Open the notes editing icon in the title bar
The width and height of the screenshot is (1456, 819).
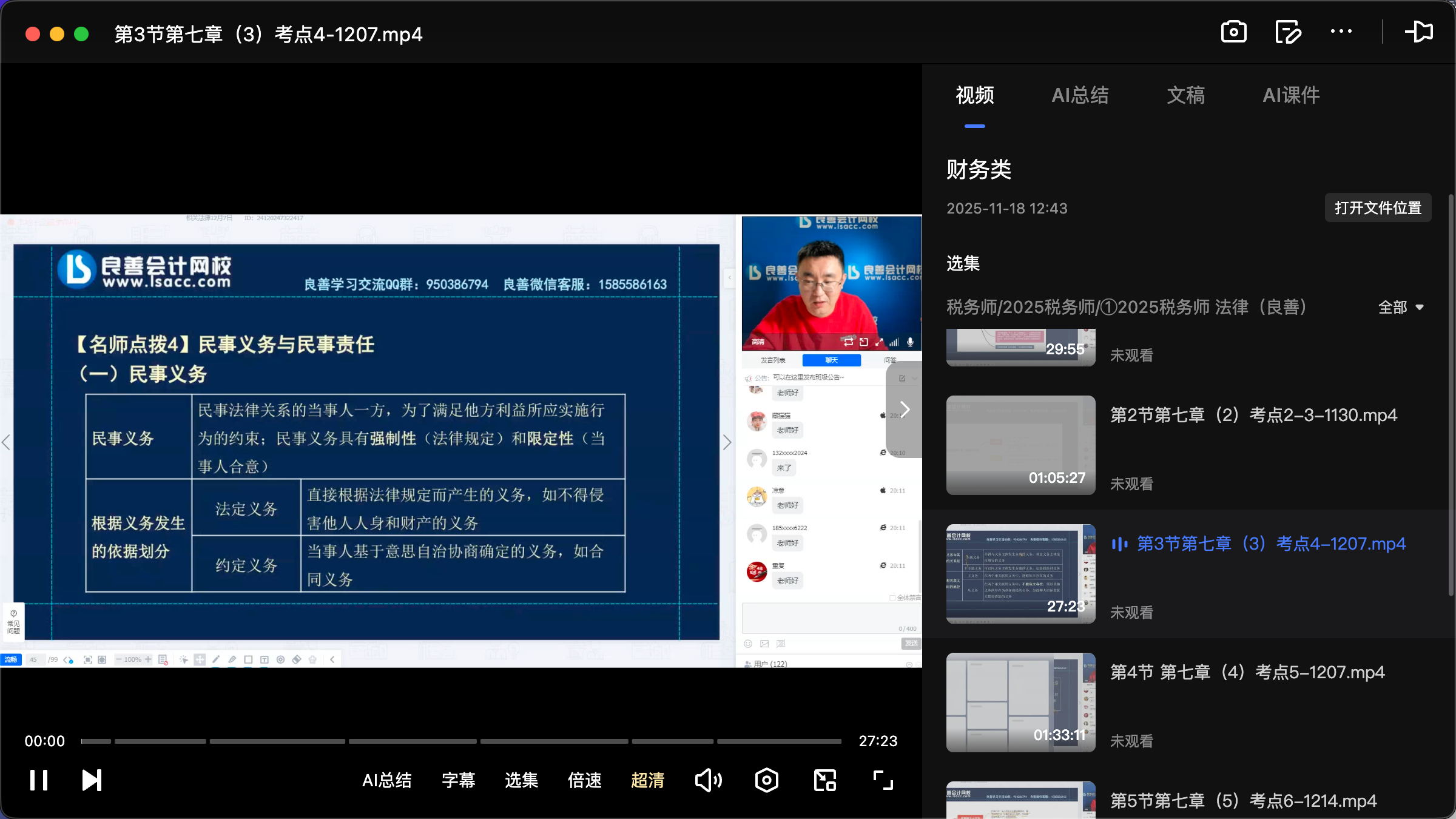coord(1288,32)
